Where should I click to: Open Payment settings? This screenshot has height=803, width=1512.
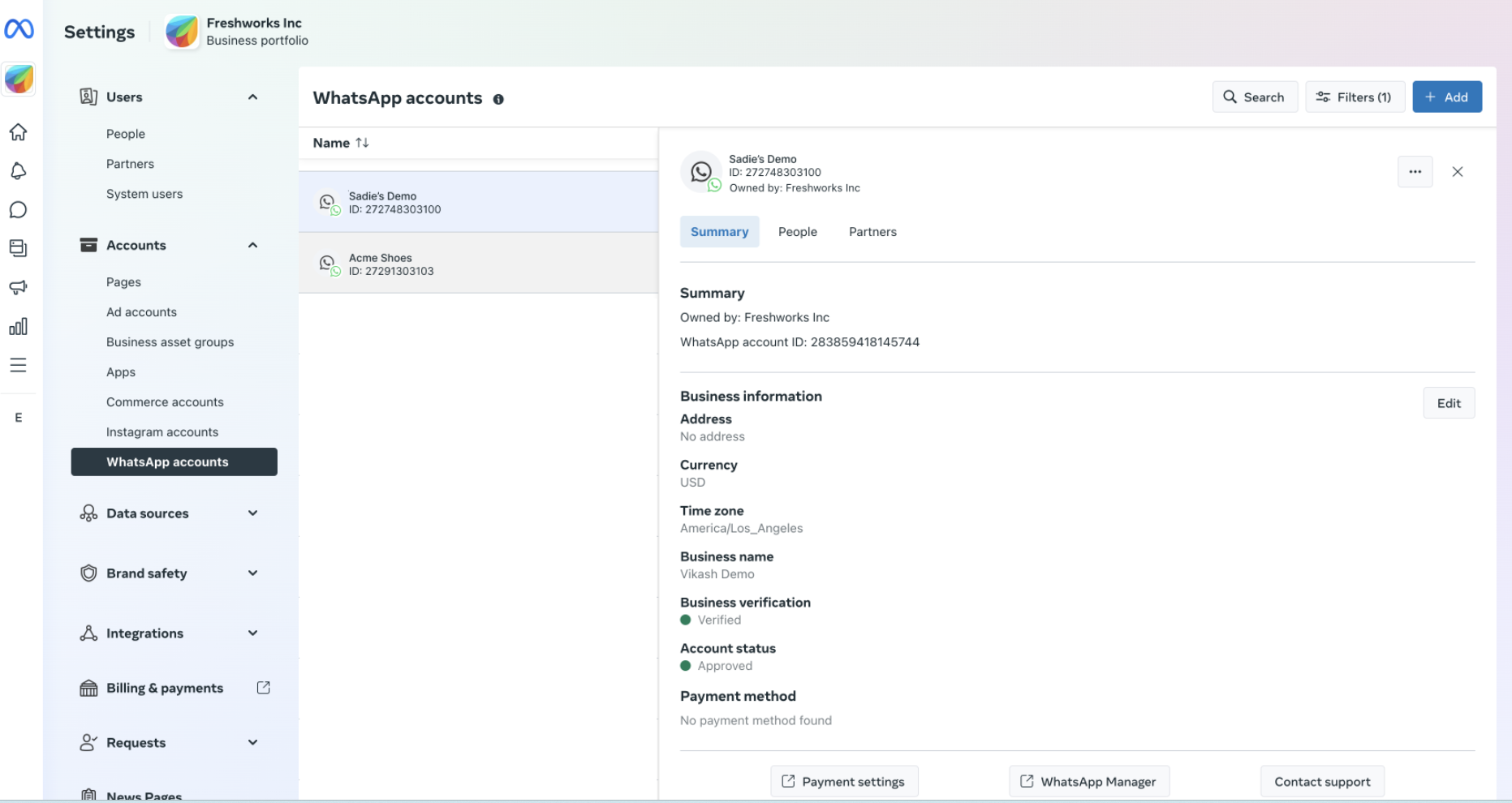[844, 782]
